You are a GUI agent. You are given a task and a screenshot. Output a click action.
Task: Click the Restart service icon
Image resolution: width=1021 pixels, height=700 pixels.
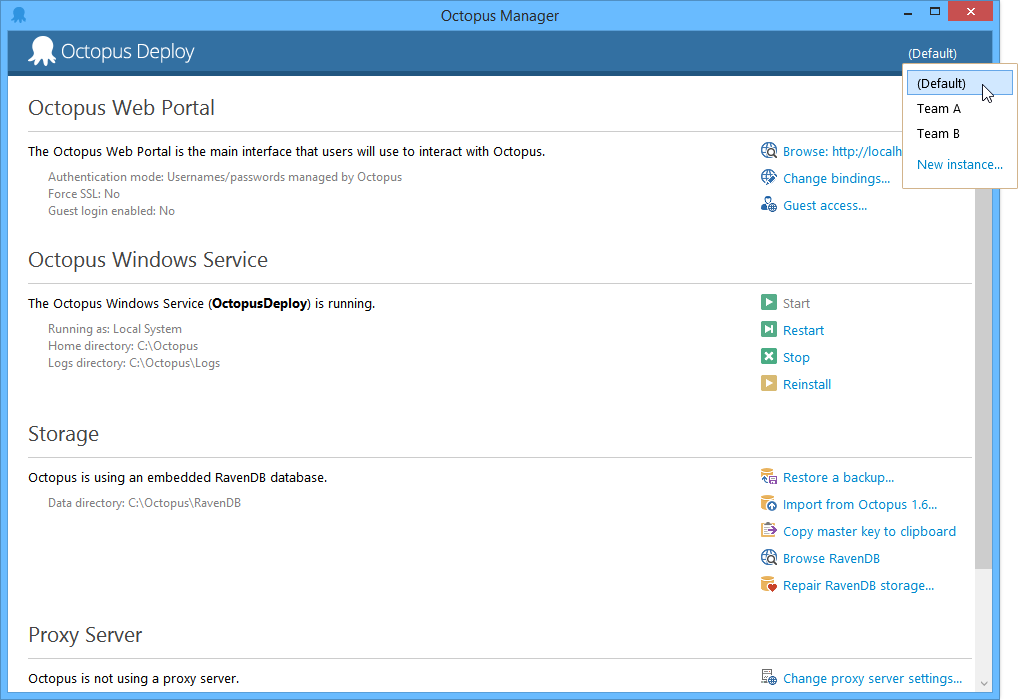tap(769, 329)
